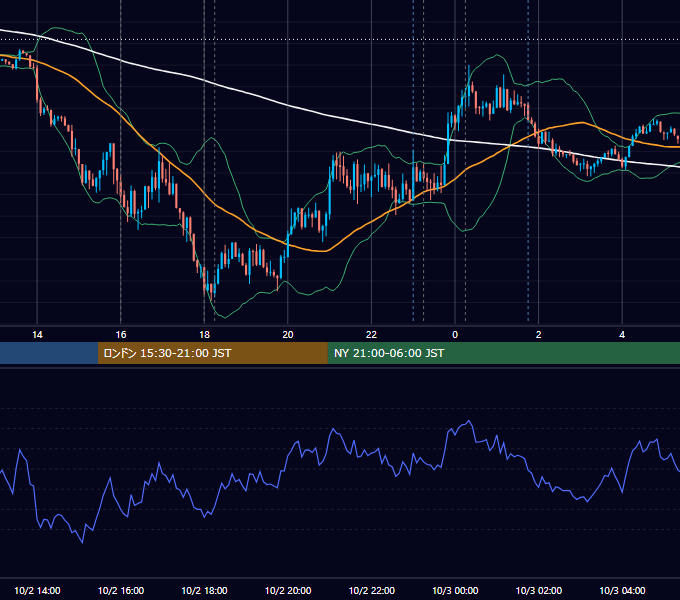
Task: Select the unlabeled blue session bar before London
Action: [x=49, y=353]
